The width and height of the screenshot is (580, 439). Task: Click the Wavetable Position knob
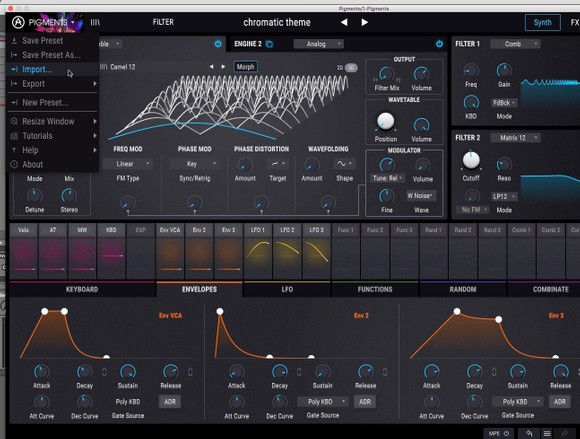[385, 122]
